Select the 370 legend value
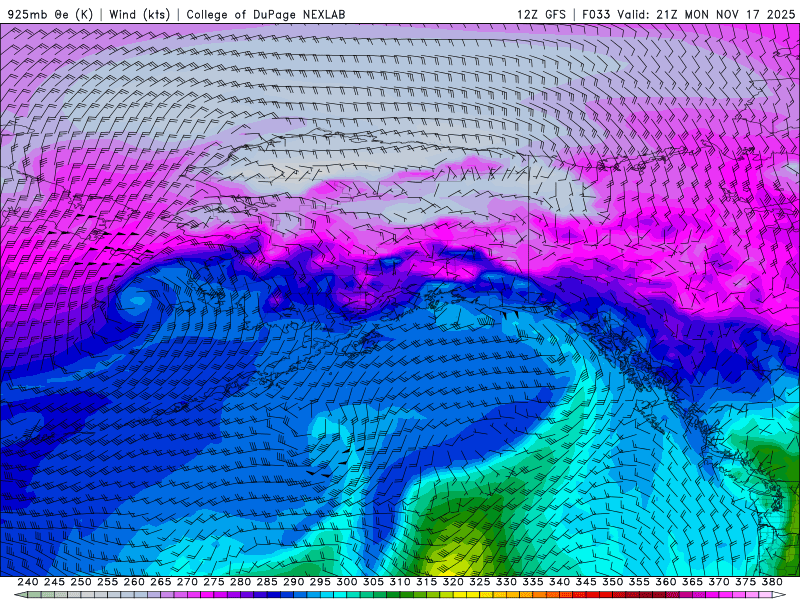The height and width of the screenshot is (600, 800). [x=719, y=582]
